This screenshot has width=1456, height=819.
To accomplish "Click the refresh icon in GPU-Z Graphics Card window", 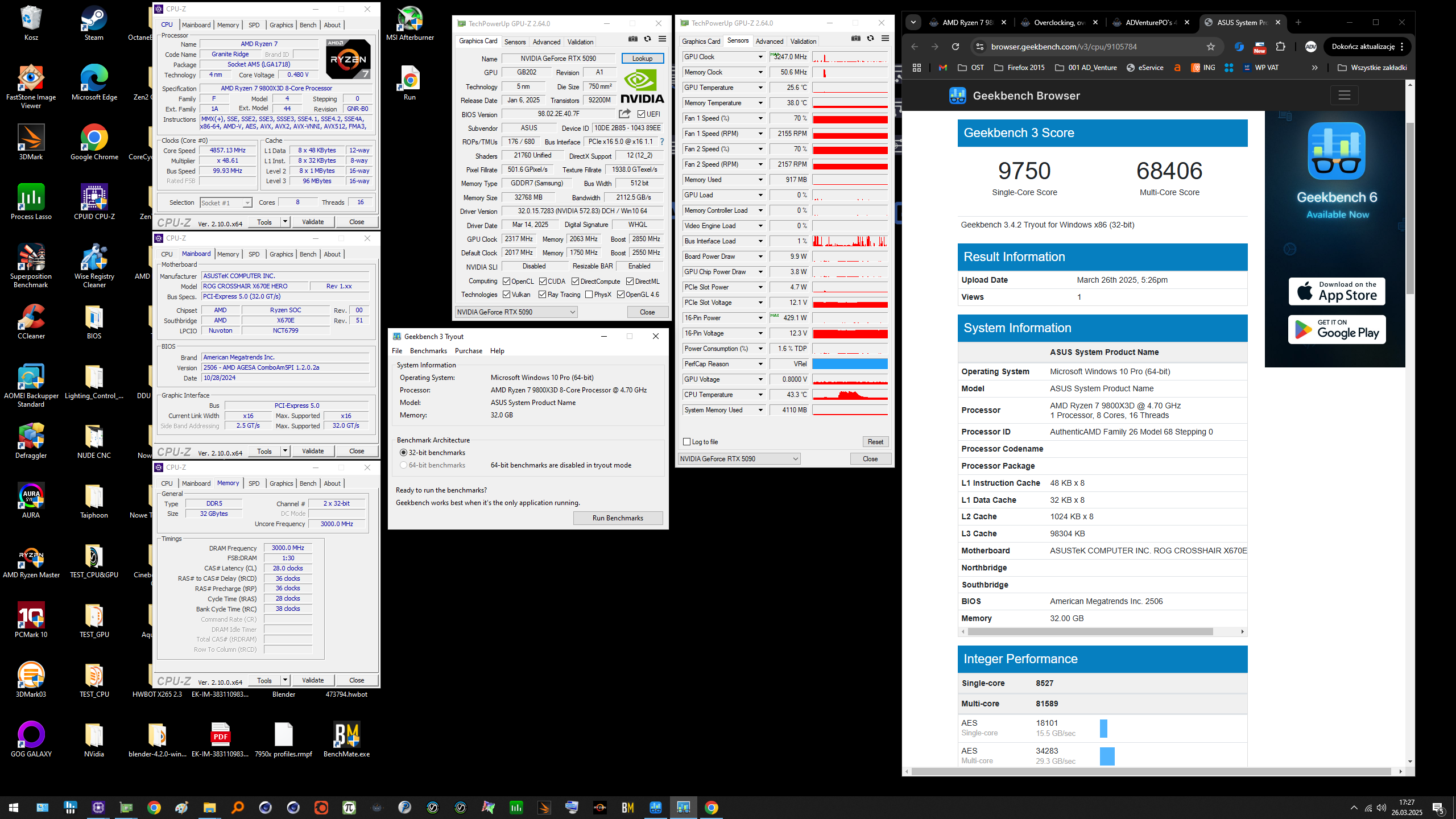I will click(x=647, y=39).
